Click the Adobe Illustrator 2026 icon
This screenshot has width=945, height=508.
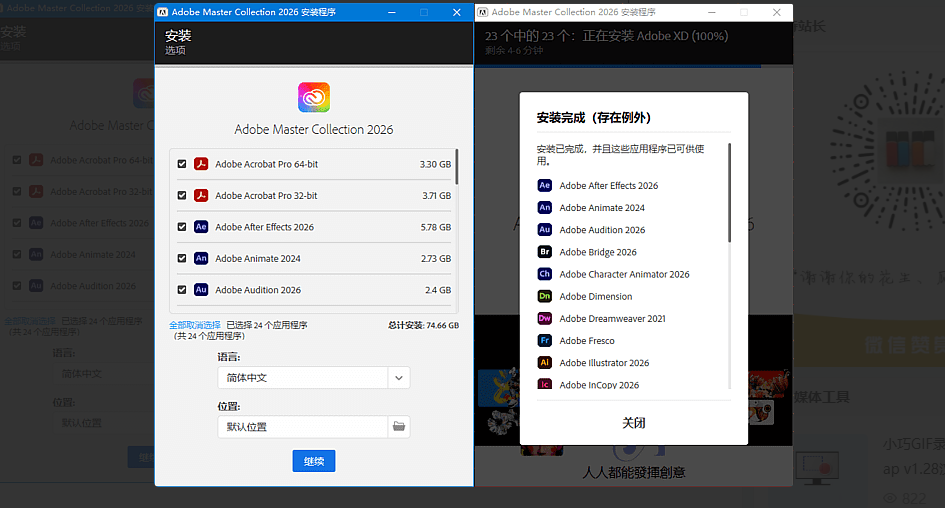click(x=545, y=363)
